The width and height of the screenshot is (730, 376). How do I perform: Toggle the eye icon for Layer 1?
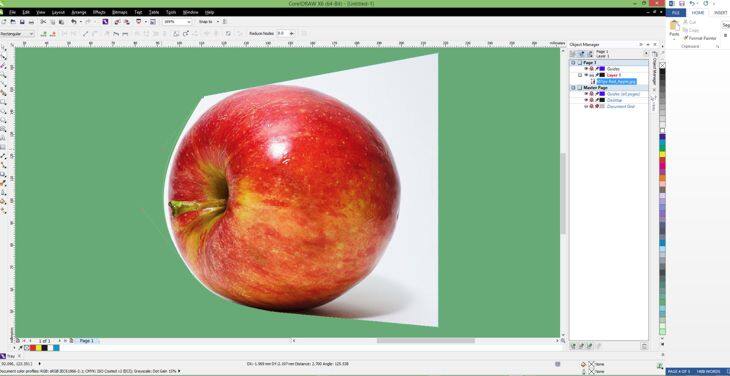(x=586, y=75)
